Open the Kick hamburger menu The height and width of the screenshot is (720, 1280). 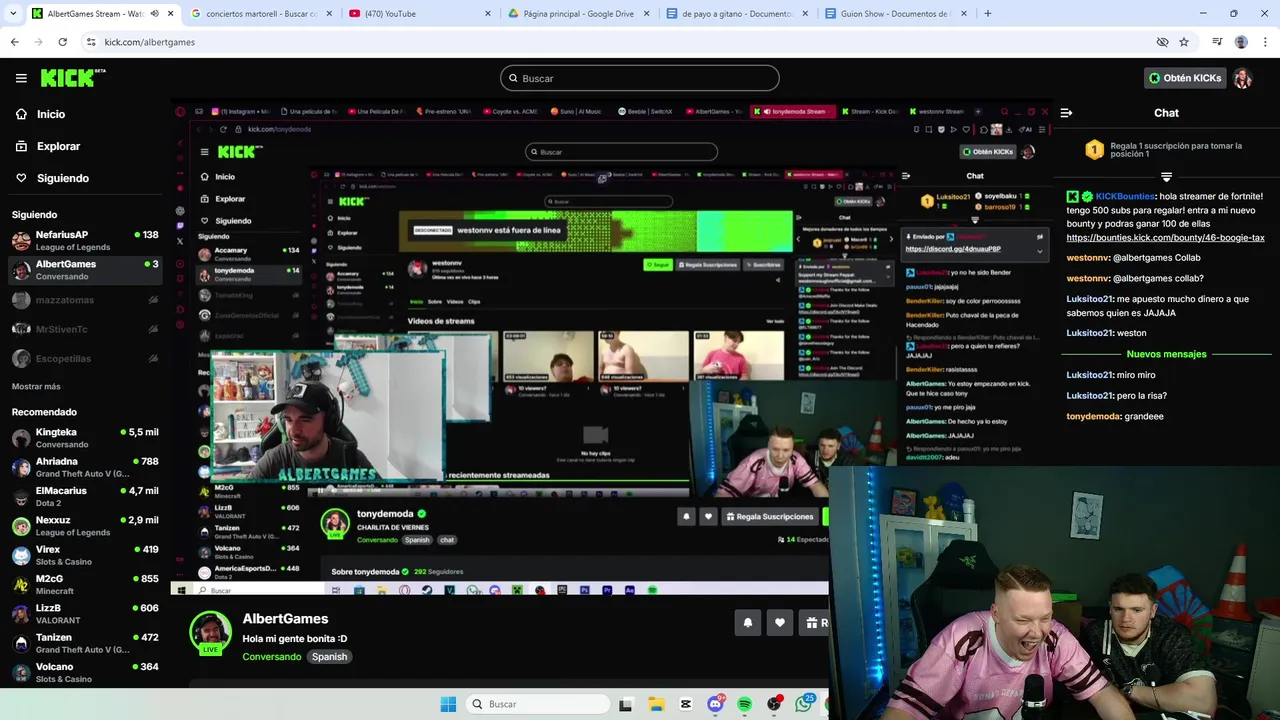tap(21, 78)
